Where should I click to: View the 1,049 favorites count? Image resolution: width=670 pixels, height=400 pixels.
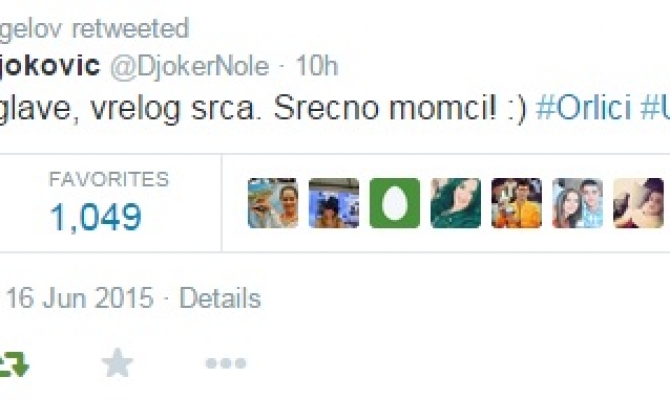coord(96,217)
